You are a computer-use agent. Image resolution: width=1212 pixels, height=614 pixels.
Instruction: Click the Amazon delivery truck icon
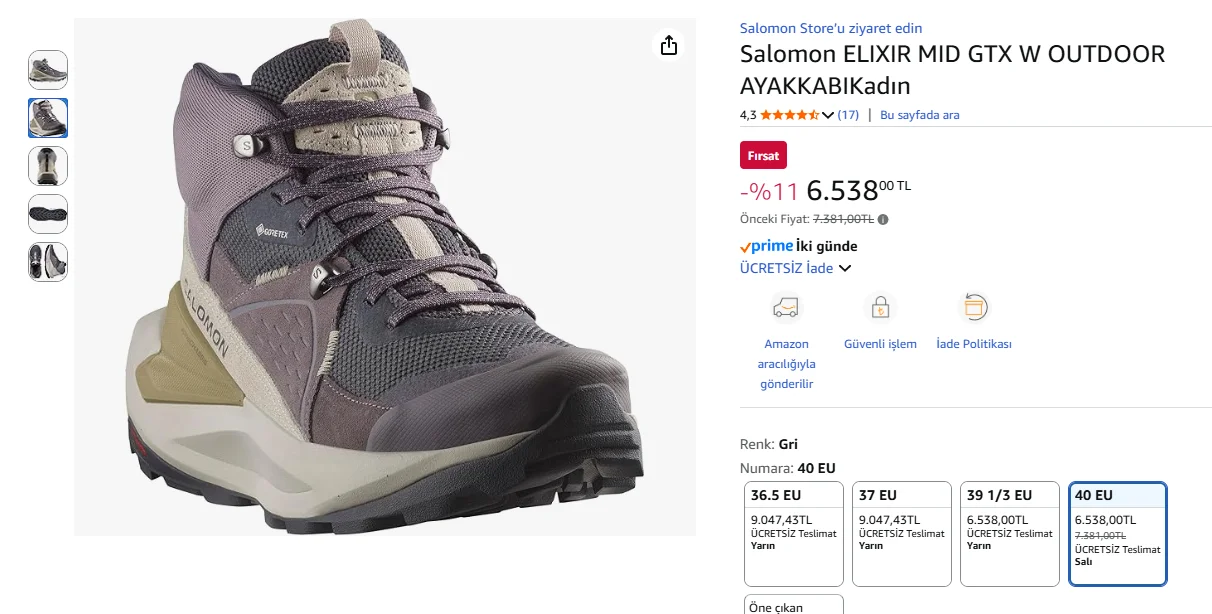(x=786, y=307)
